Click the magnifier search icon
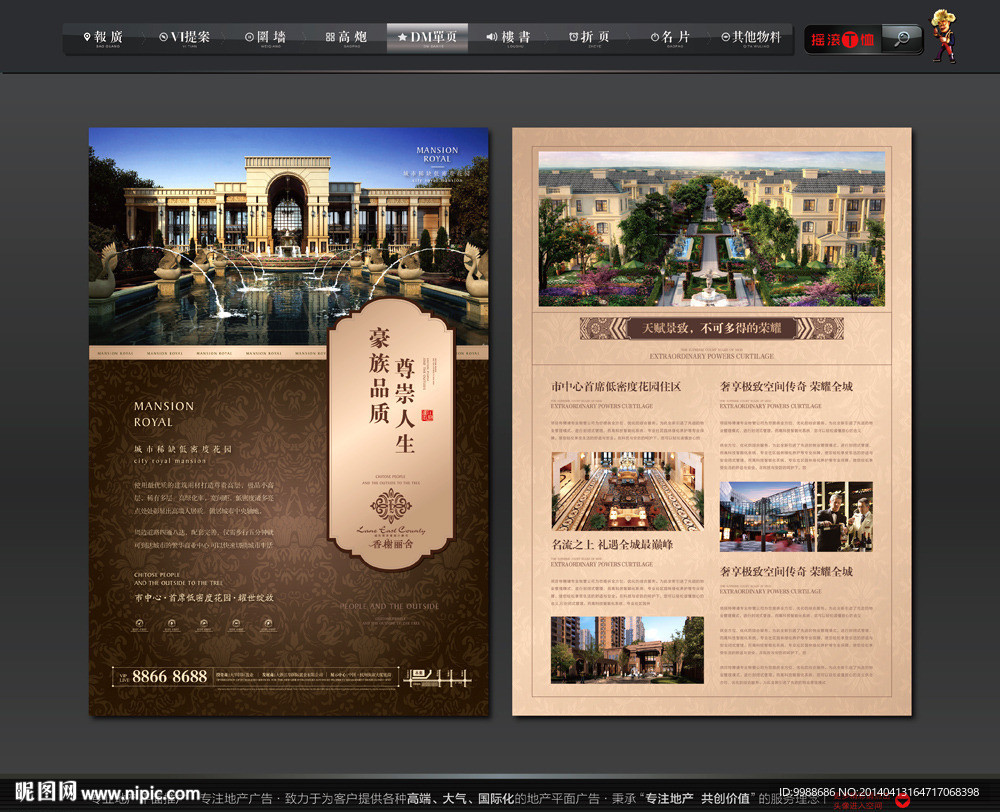The width and height of the screenshot is (1000, 812). point(902,40)
